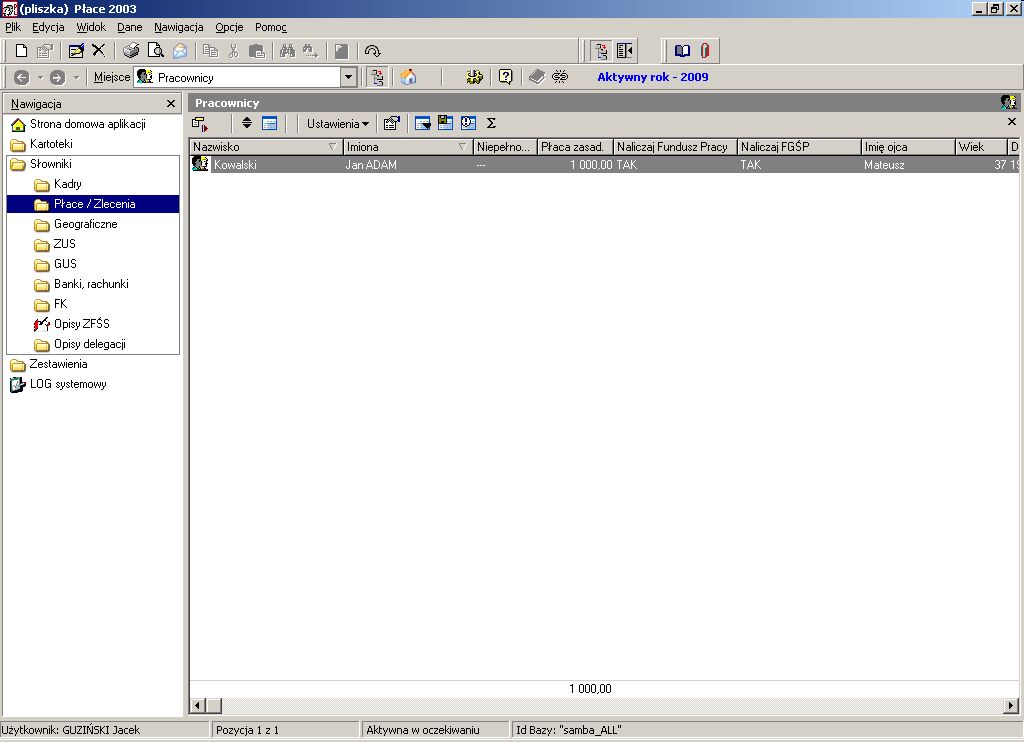Open the Dane menu

pos(130,27)
